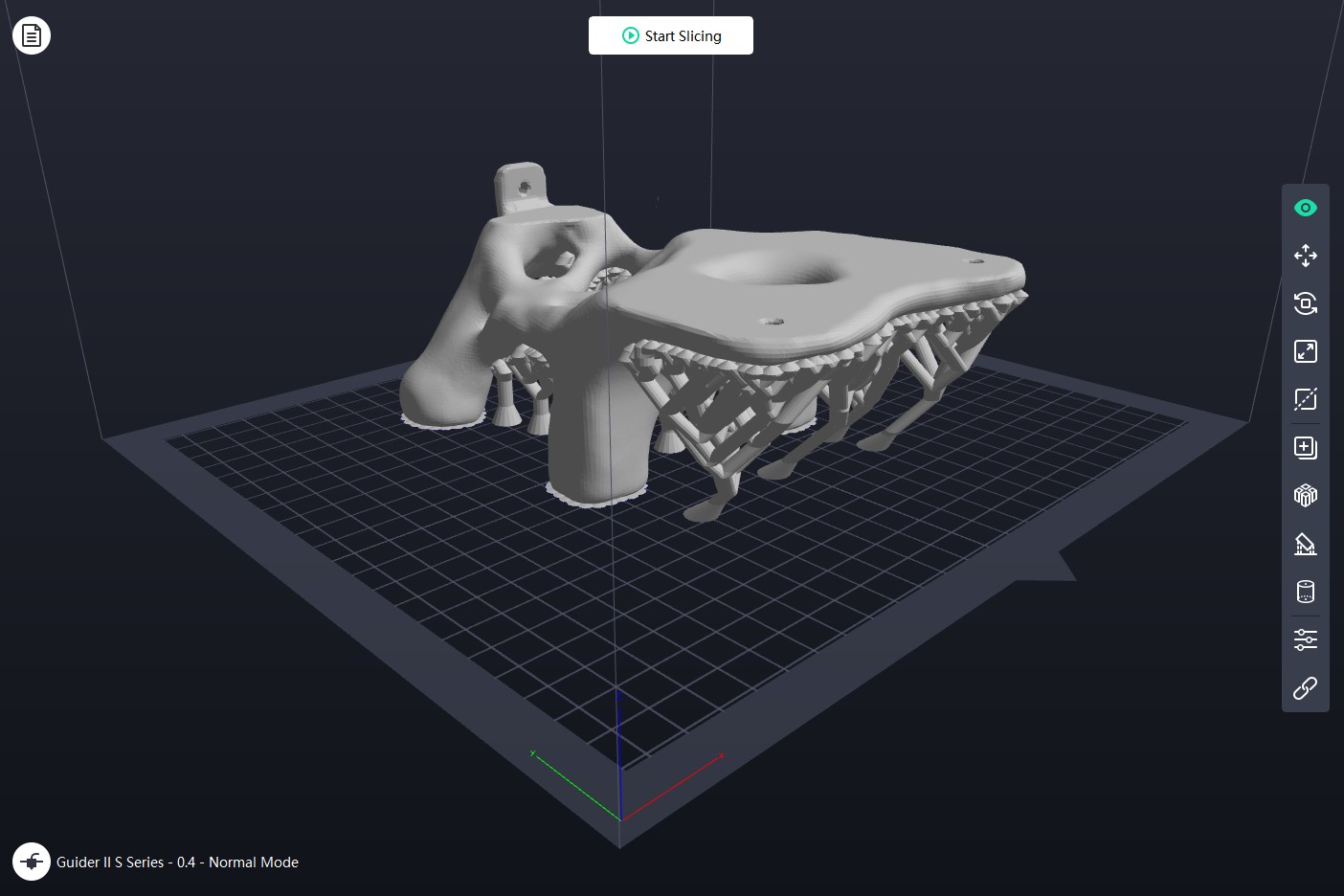Select the Move tool icon
Image resolution: width=1344 pixels, height=896 pixels.
coord(1305,256)
